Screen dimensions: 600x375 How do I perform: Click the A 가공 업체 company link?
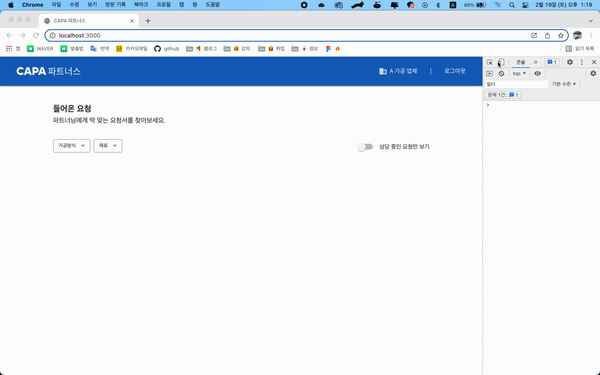point(398,71)
